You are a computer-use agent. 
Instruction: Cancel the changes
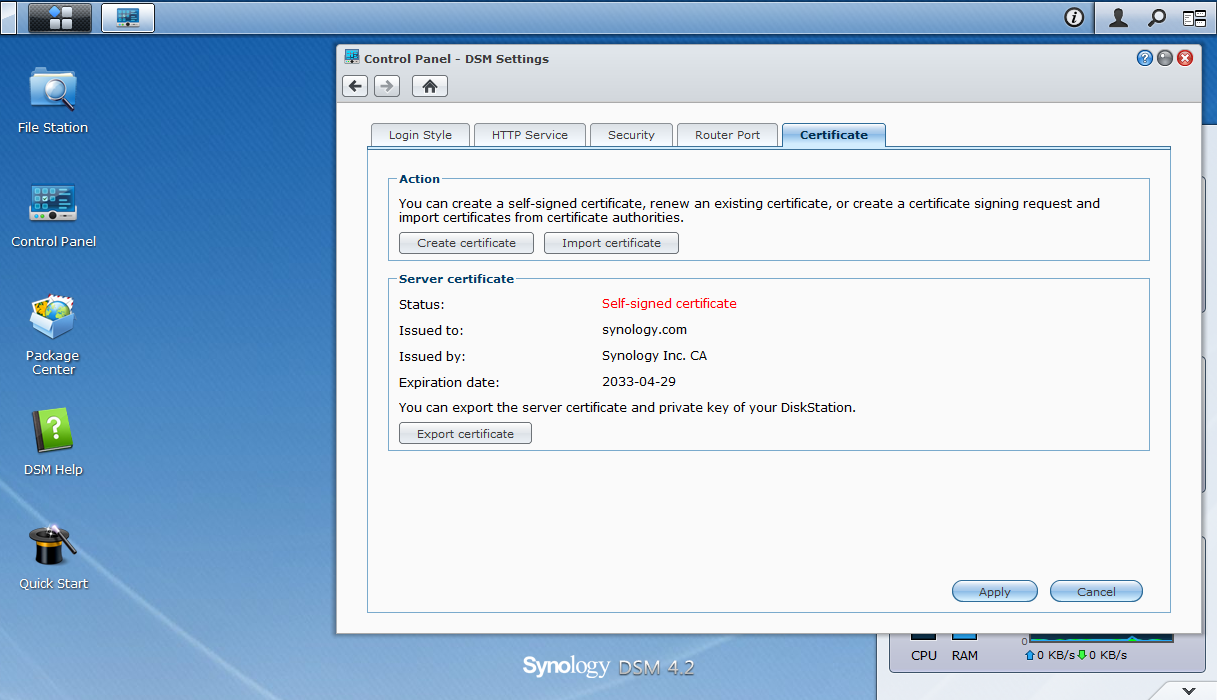click(x=1096, y=591)
